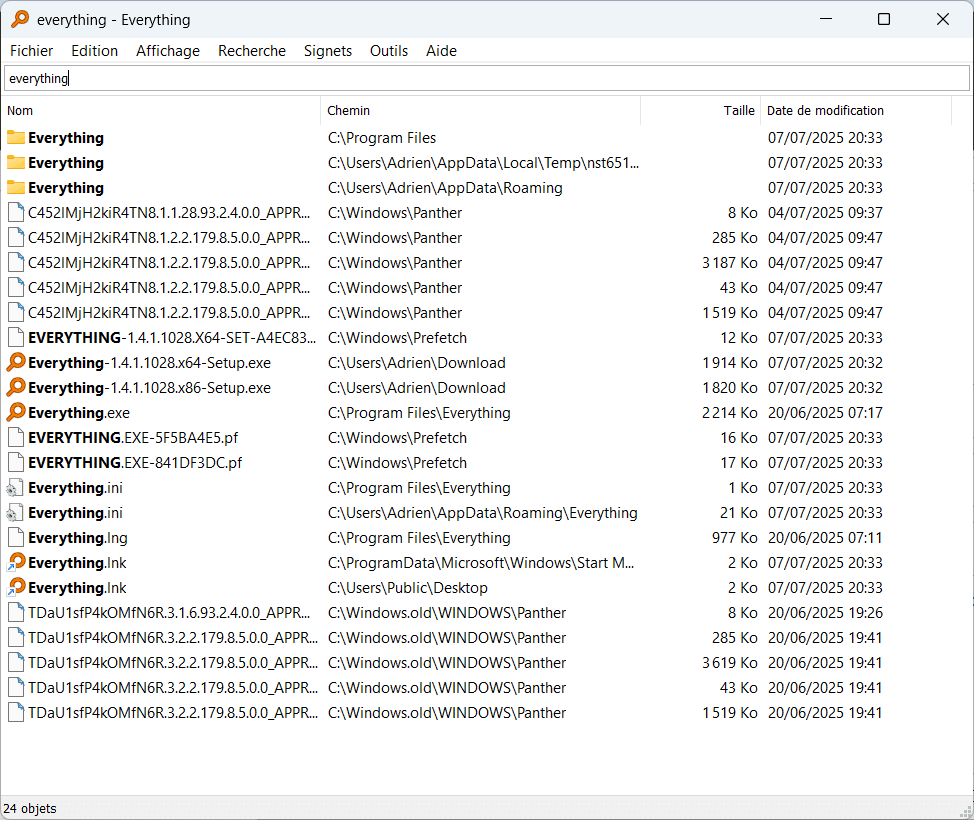Open the Affichage menu

pos(168,51)
